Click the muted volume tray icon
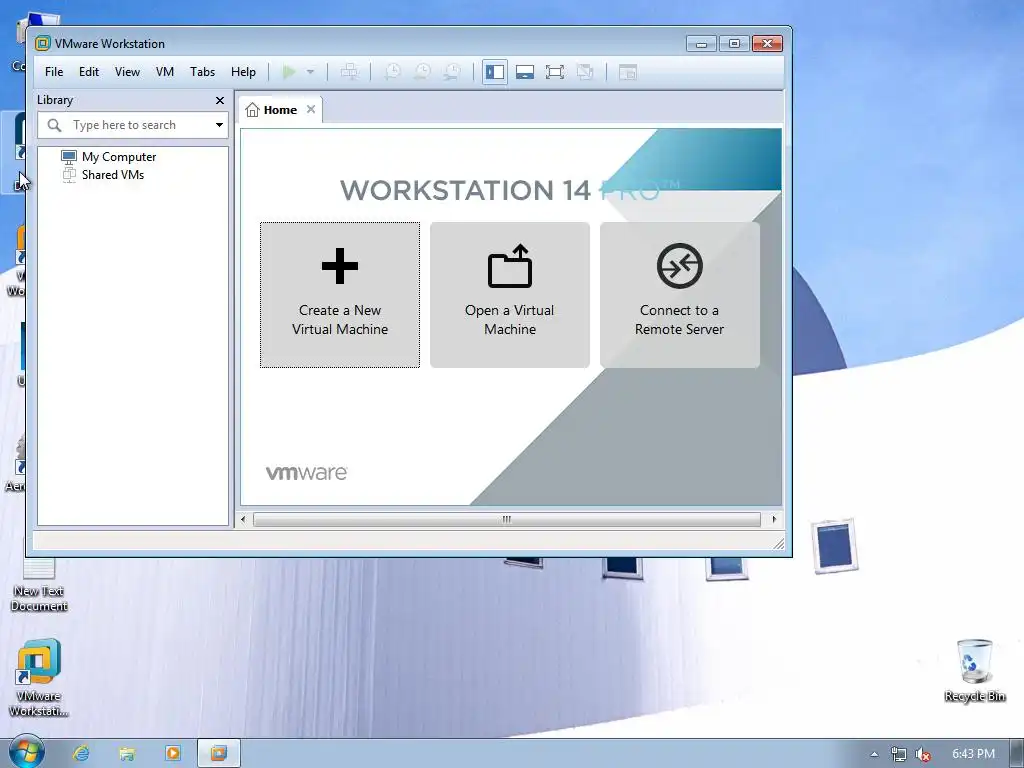Viewport: 1024px width, 768px height. pyautogui.click(x=923, y=754)
